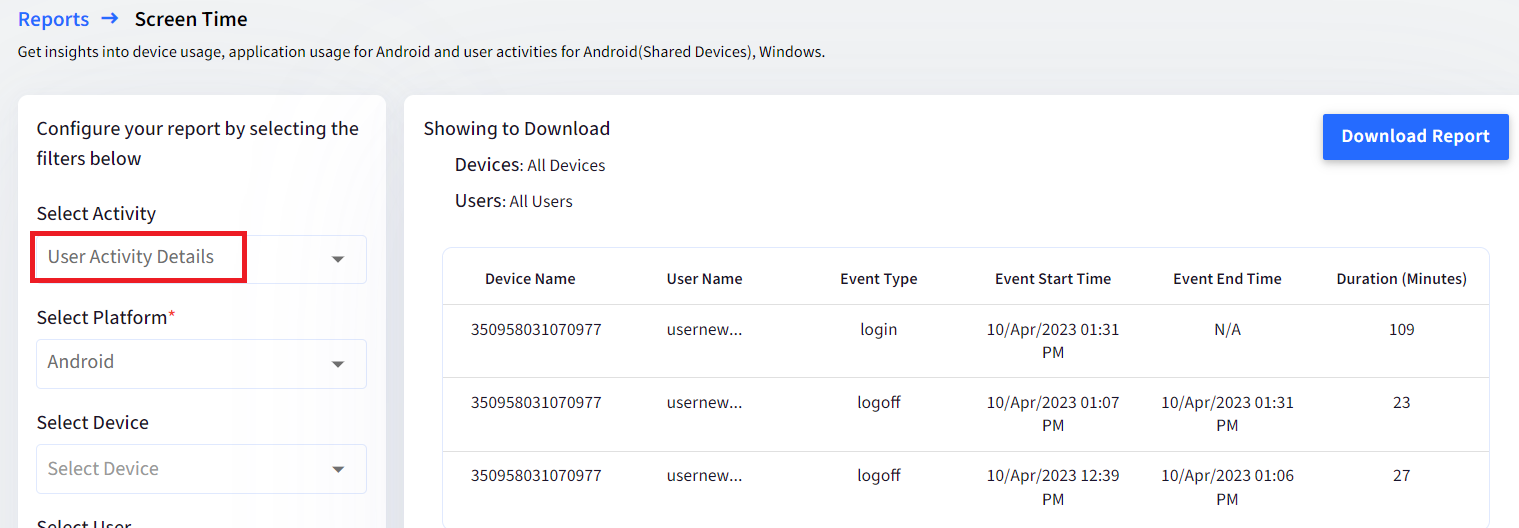
Task: Click the Android platform field
Action: click(x=201, y=364)
